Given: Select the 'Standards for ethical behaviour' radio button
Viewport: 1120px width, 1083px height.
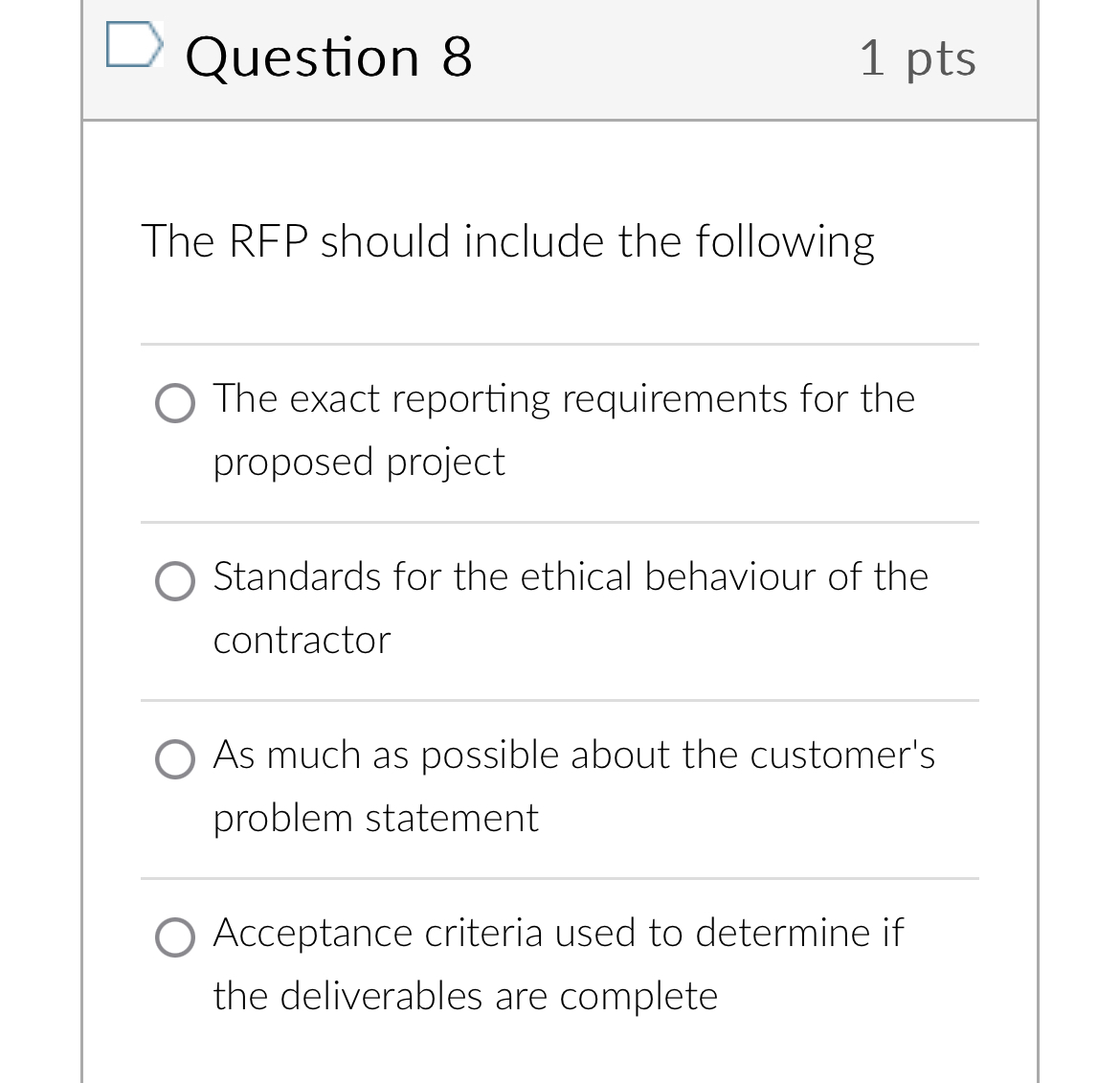Looking at the screenshot, I should click(176, 581).
